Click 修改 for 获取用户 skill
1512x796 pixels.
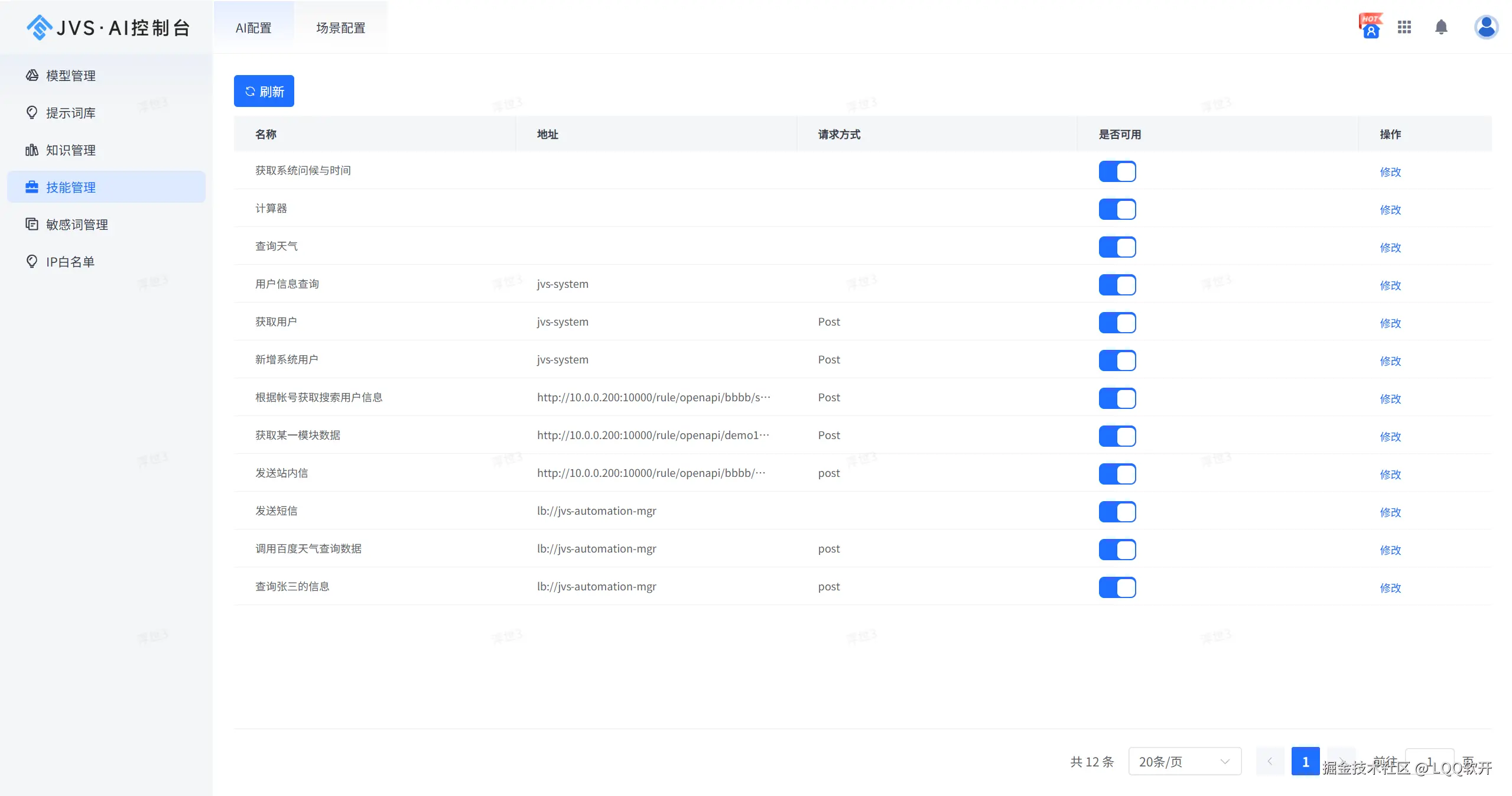coord(1390,323)
